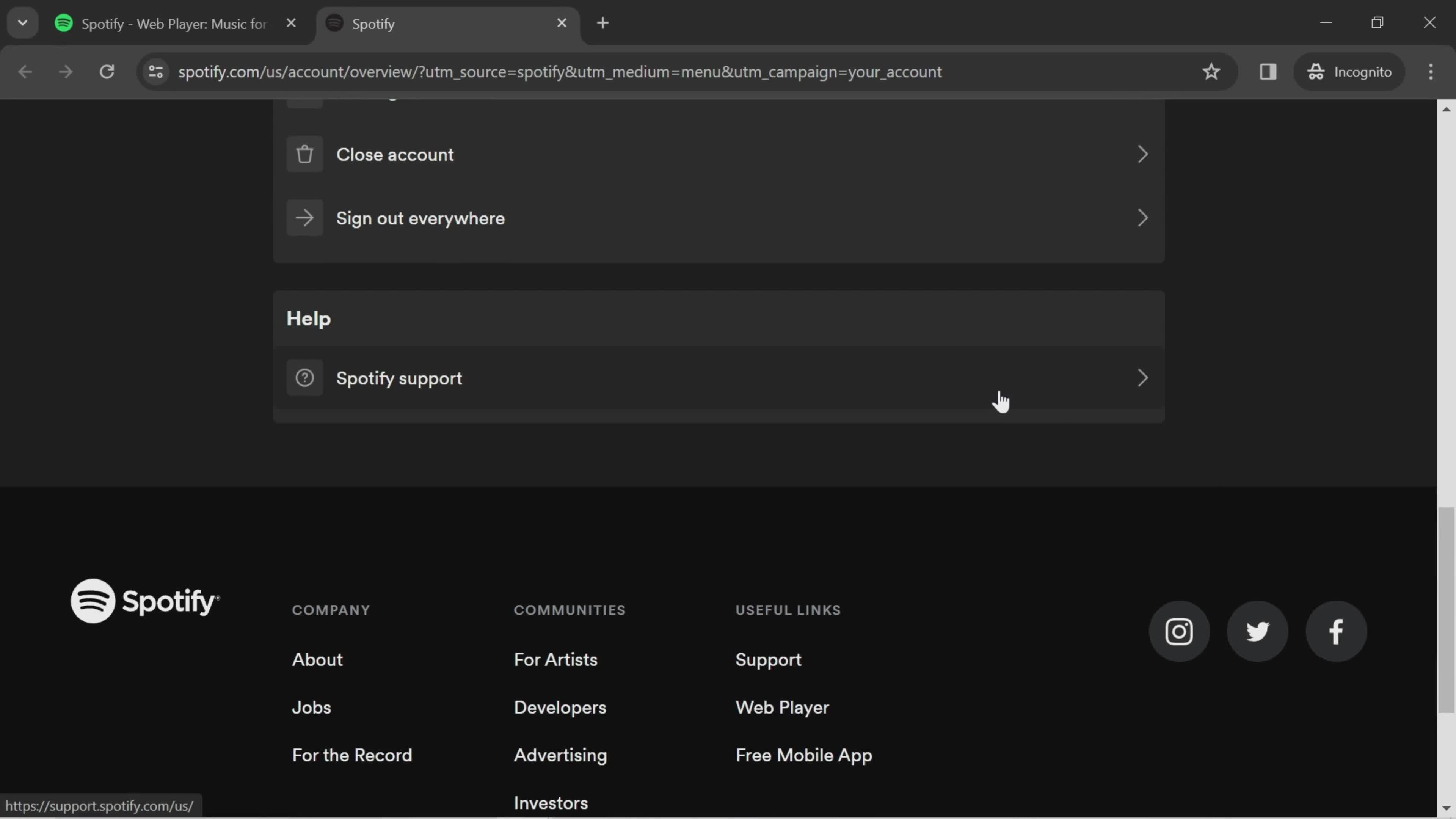Screen dimensions: 1456x819
Task: Open the About footer link
Action: coord(317,660)
